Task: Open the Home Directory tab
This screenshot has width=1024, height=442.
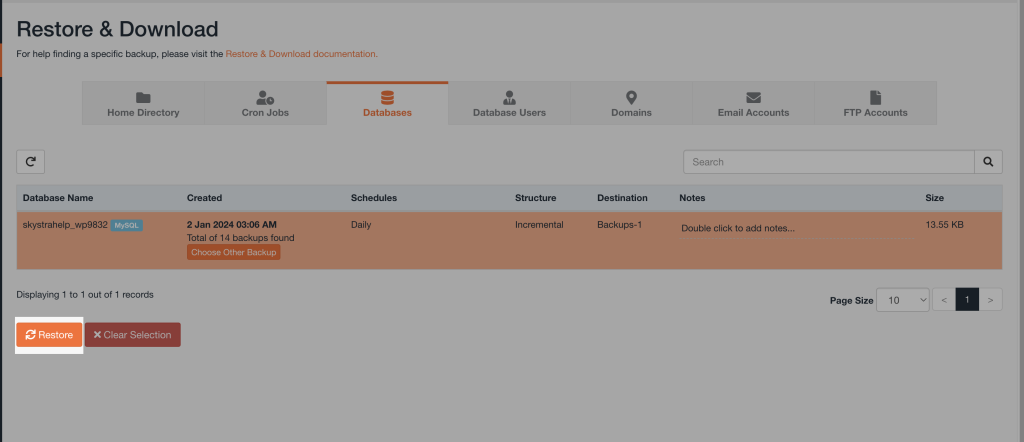Action: pyautogui.click(x=143, y=104)
